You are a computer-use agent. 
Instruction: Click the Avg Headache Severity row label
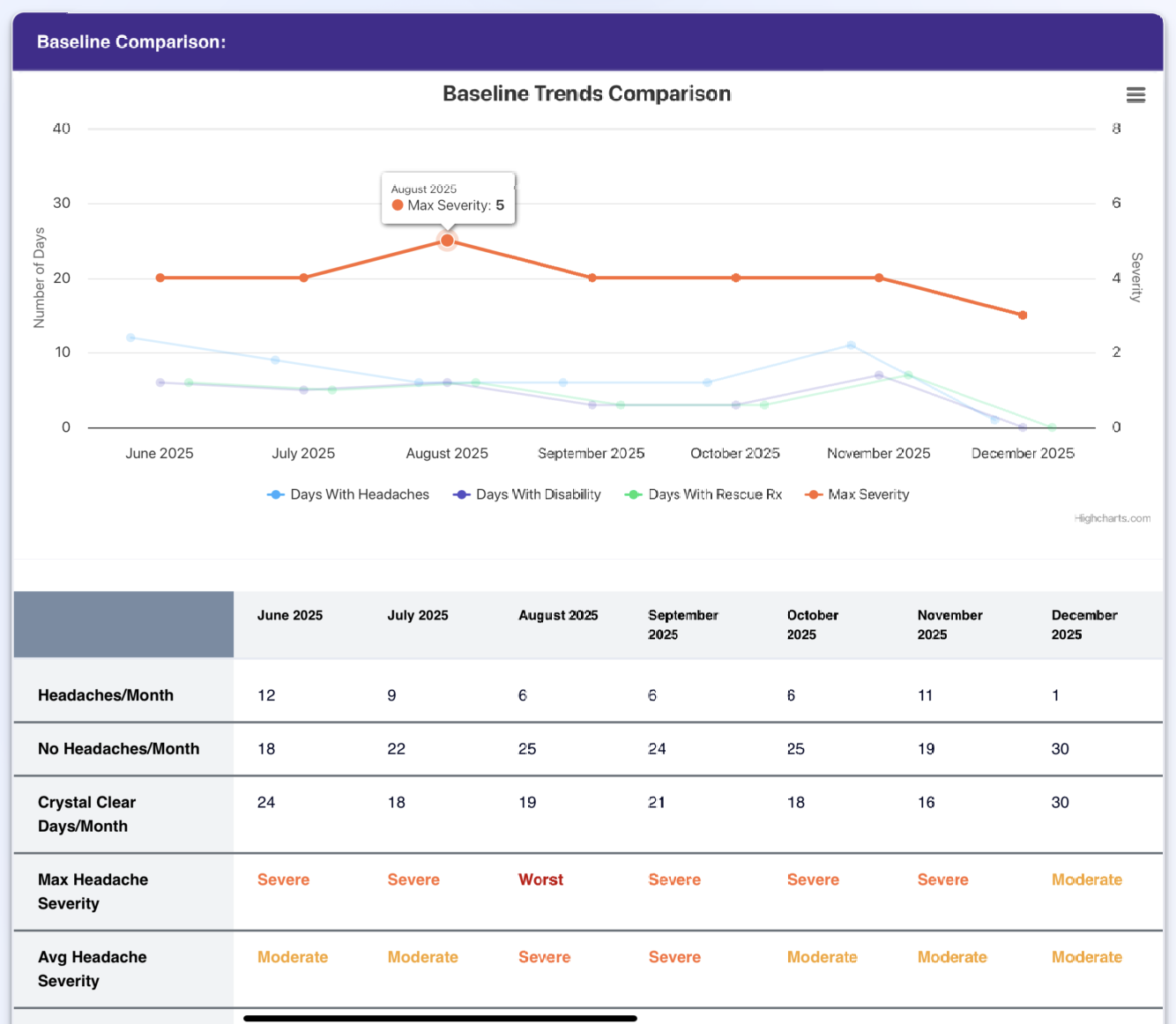(x=92, y=968)
